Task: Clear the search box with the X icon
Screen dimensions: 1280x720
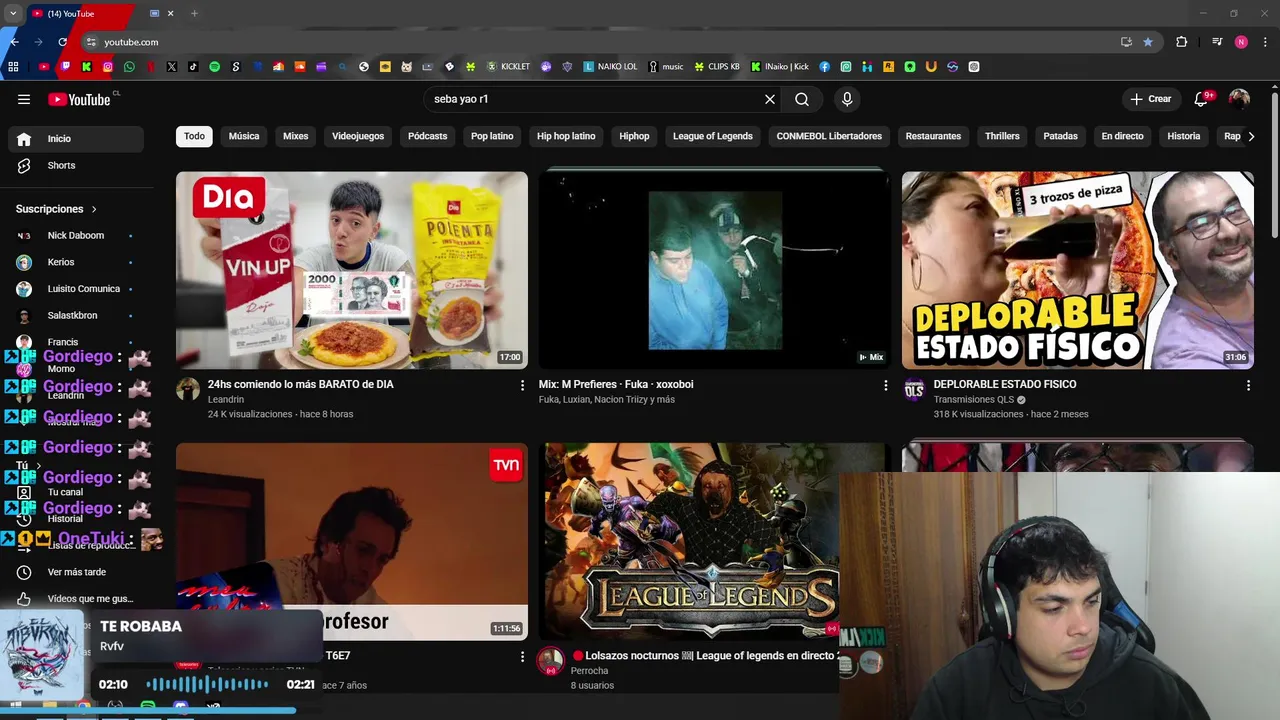Action: (770, 99)
